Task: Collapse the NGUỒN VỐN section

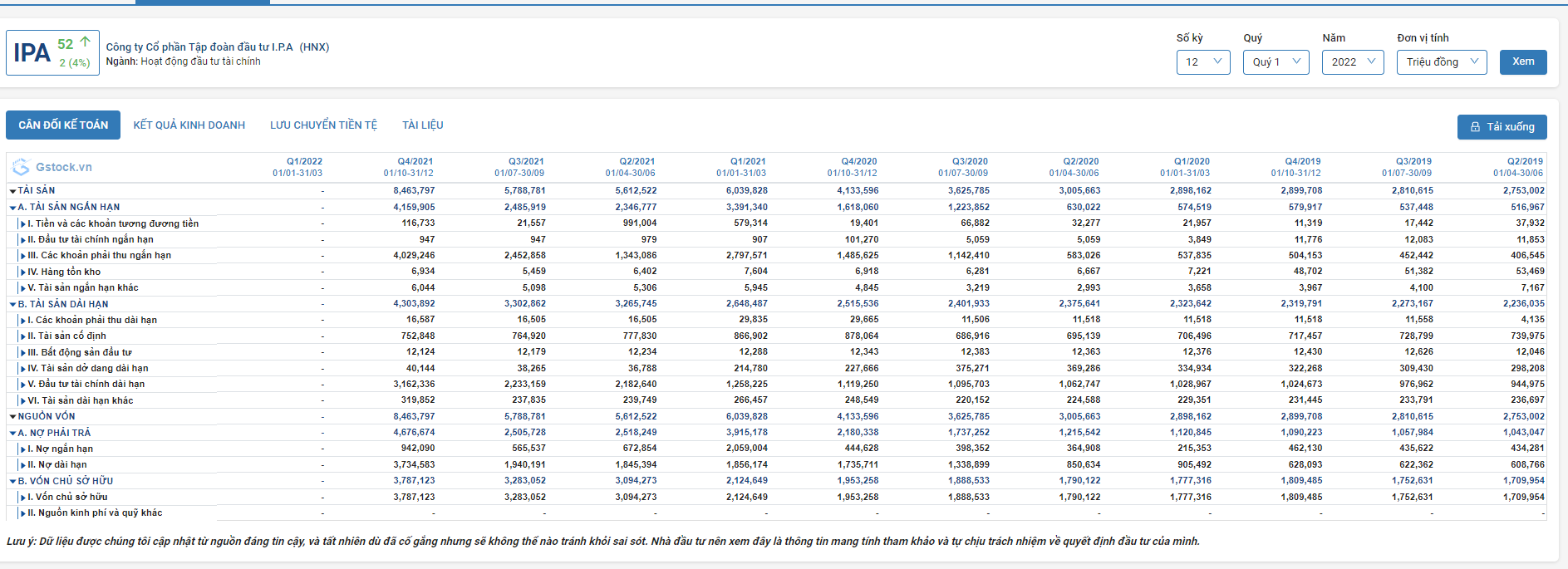Action: coord(13,417)
